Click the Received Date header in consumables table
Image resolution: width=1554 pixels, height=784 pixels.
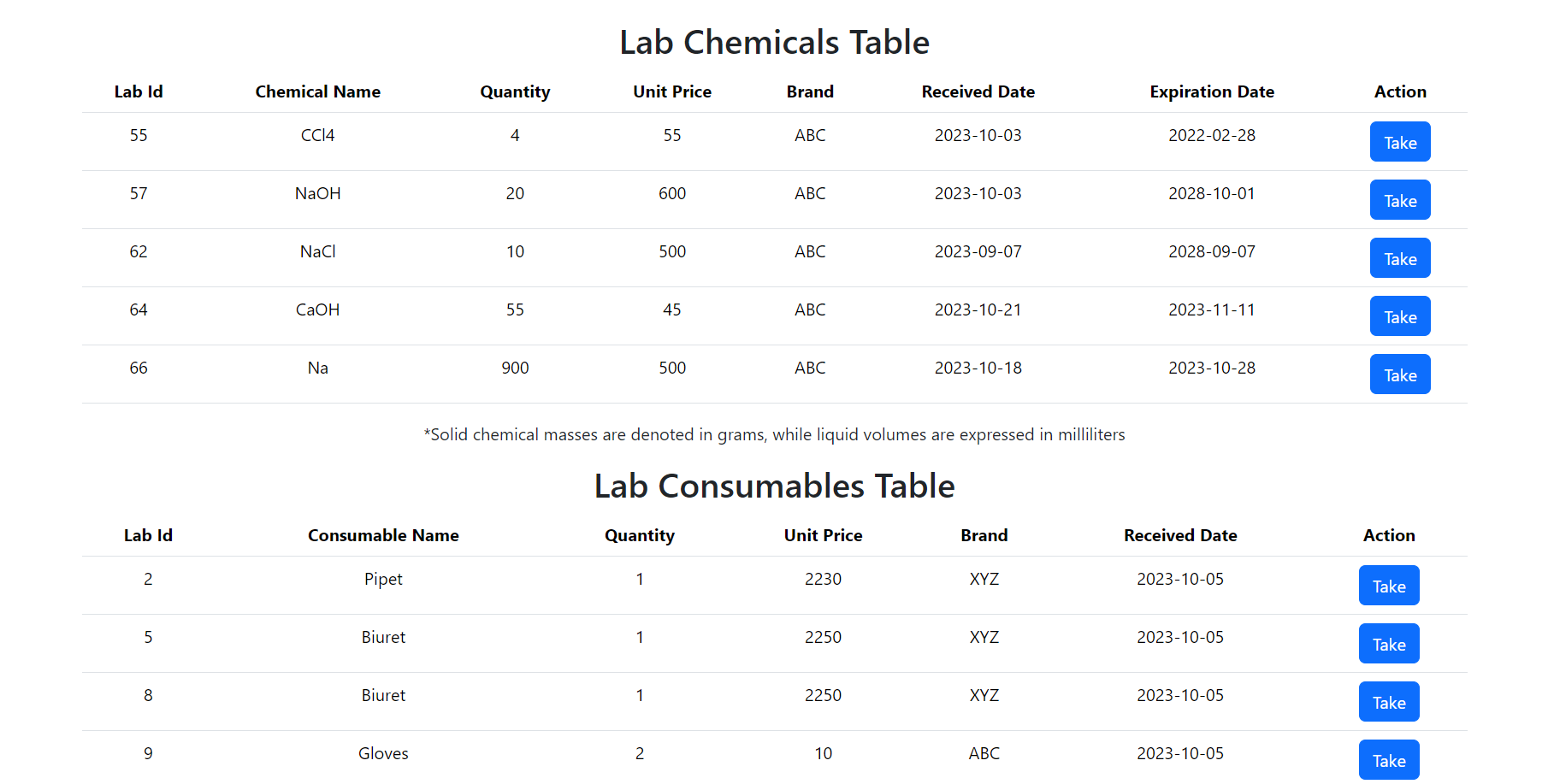point(1180,535)
